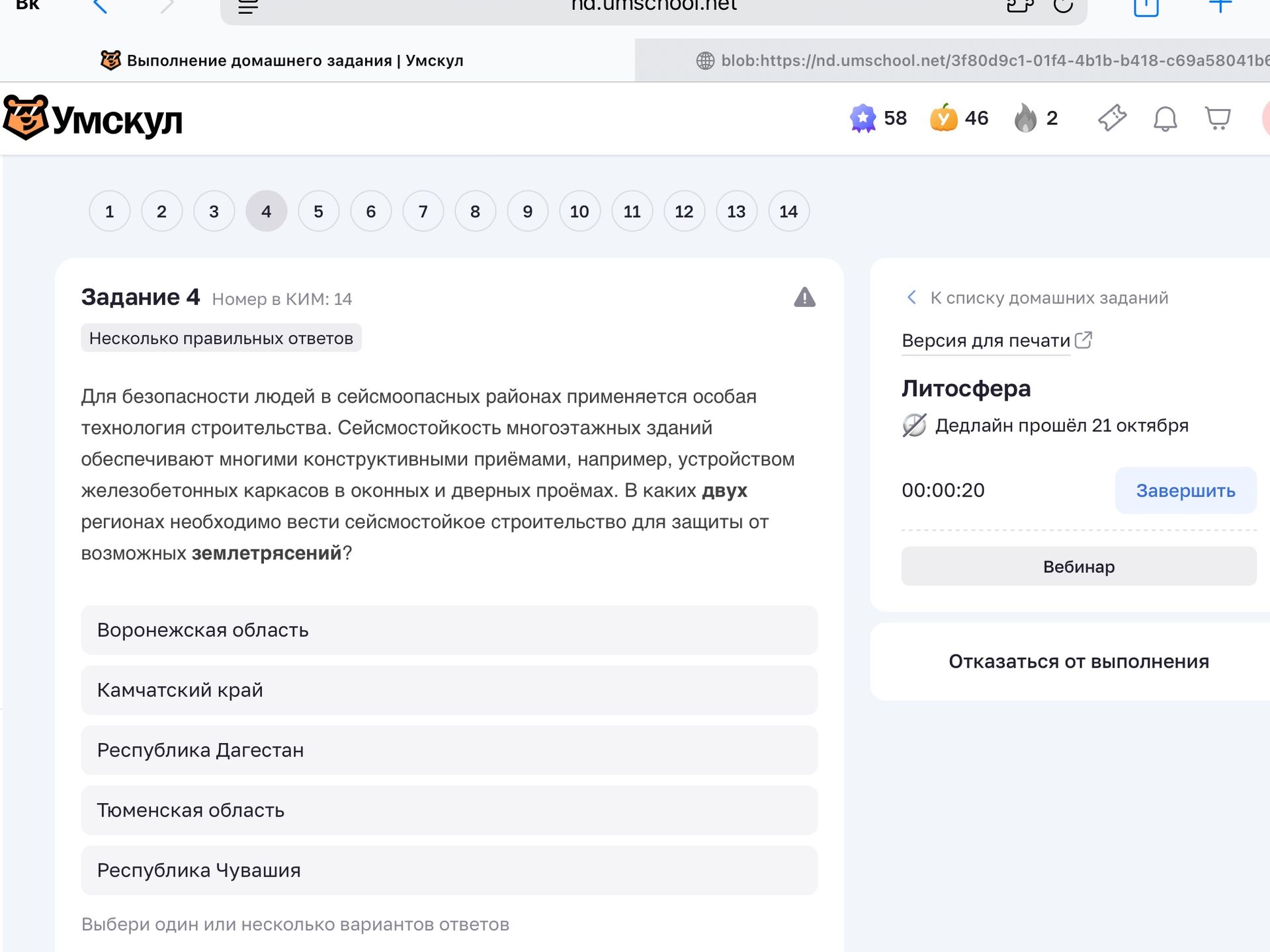Open the Safari reader view icon

(x=248, y=7)
